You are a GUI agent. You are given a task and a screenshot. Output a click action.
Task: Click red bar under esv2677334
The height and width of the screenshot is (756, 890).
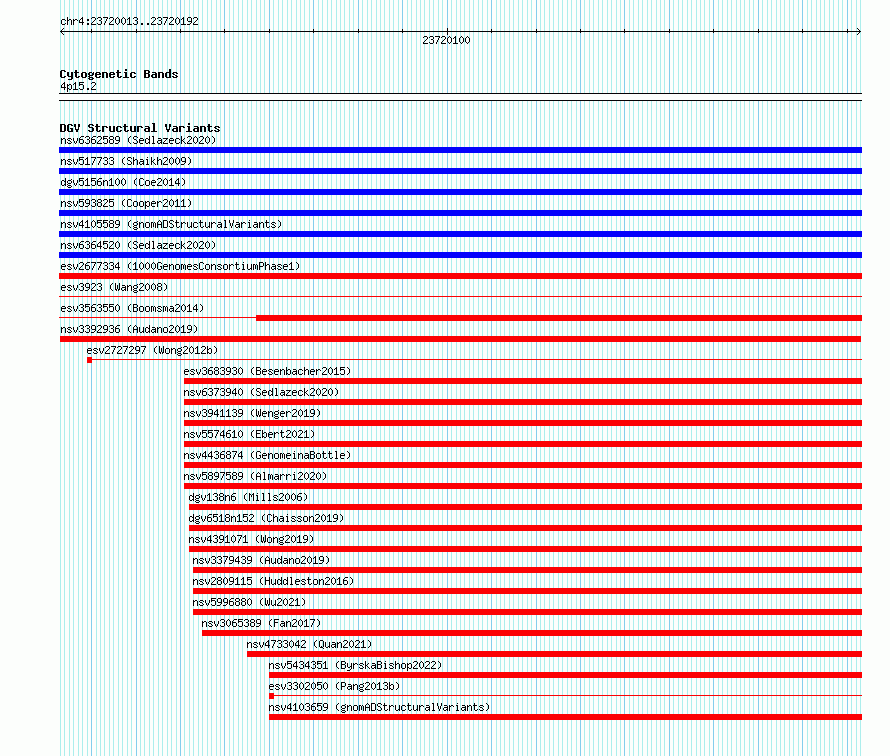[x=460, y=276]
